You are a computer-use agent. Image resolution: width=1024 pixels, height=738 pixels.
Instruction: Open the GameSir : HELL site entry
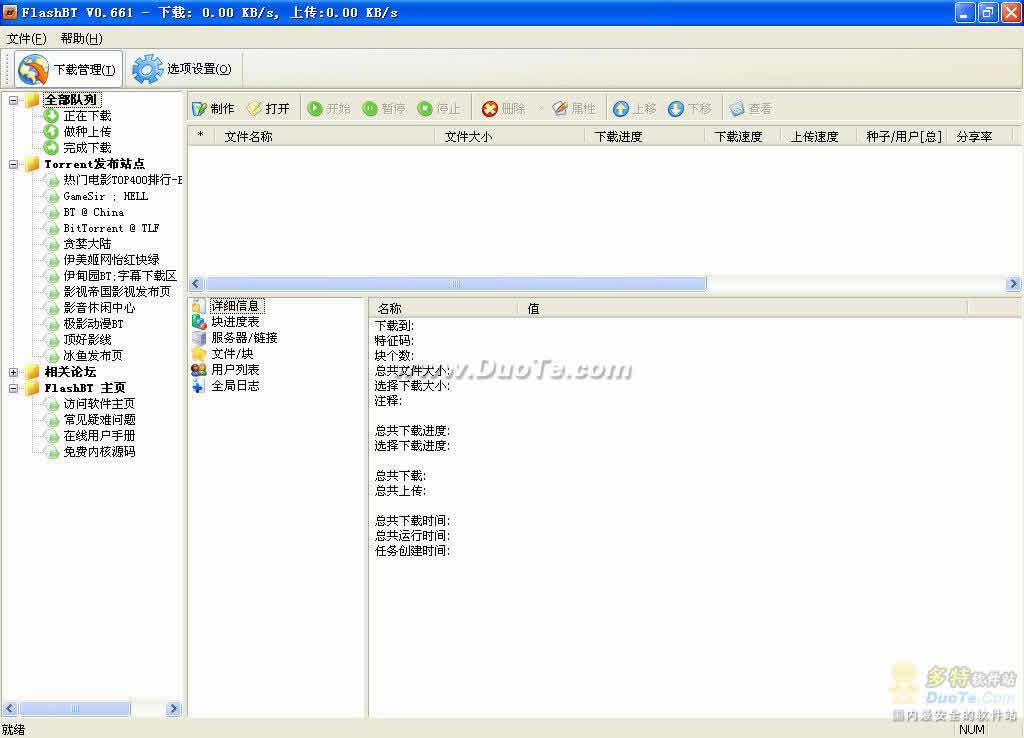[105, 196]
